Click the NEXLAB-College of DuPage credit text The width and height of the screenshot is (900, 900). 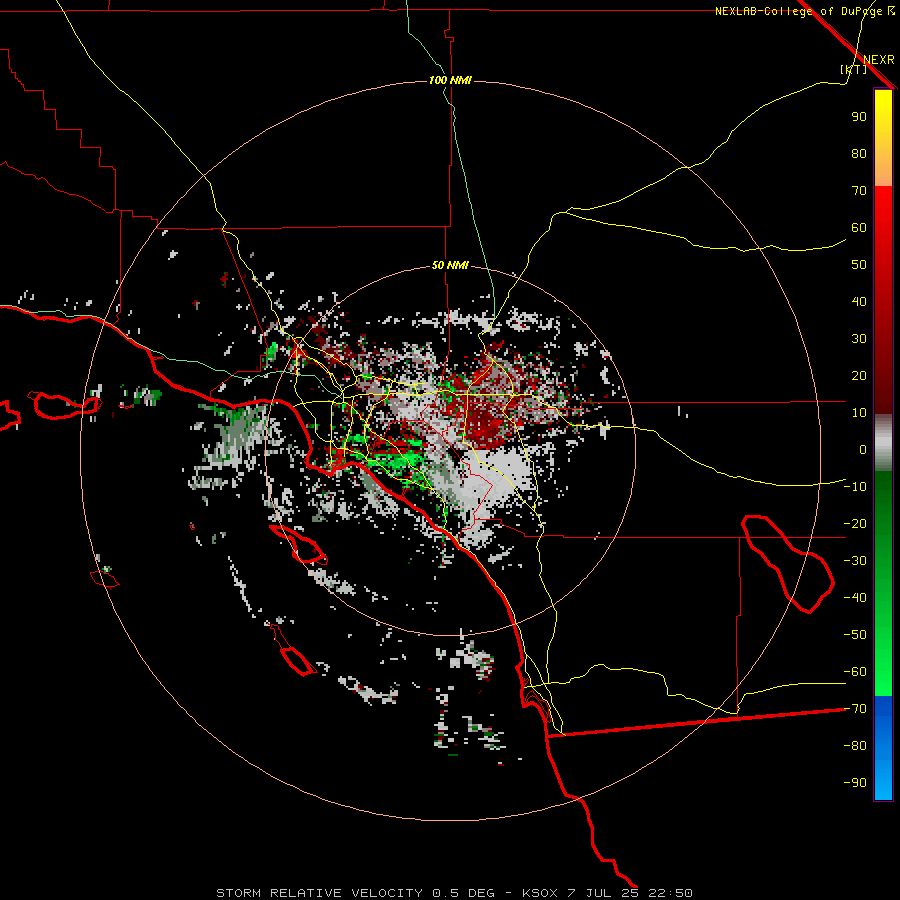[x=804, y=11]
